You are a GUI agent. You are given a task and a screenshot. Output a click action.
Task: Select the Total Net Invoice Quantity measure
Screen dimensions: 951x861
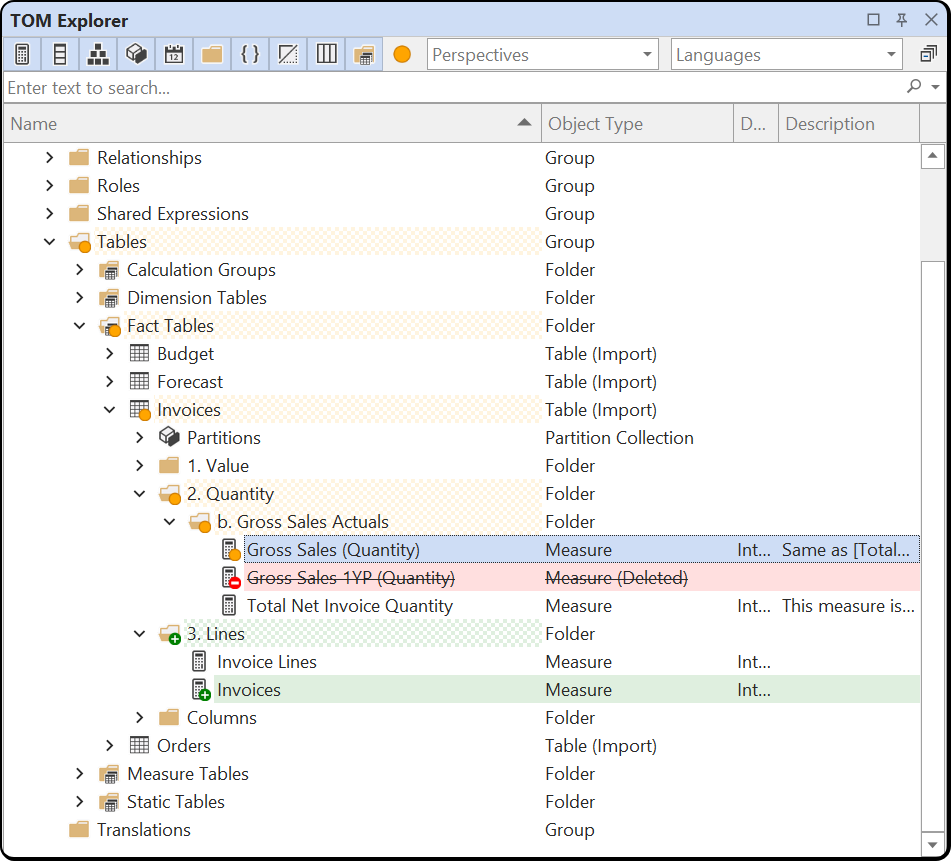[350, 606]
